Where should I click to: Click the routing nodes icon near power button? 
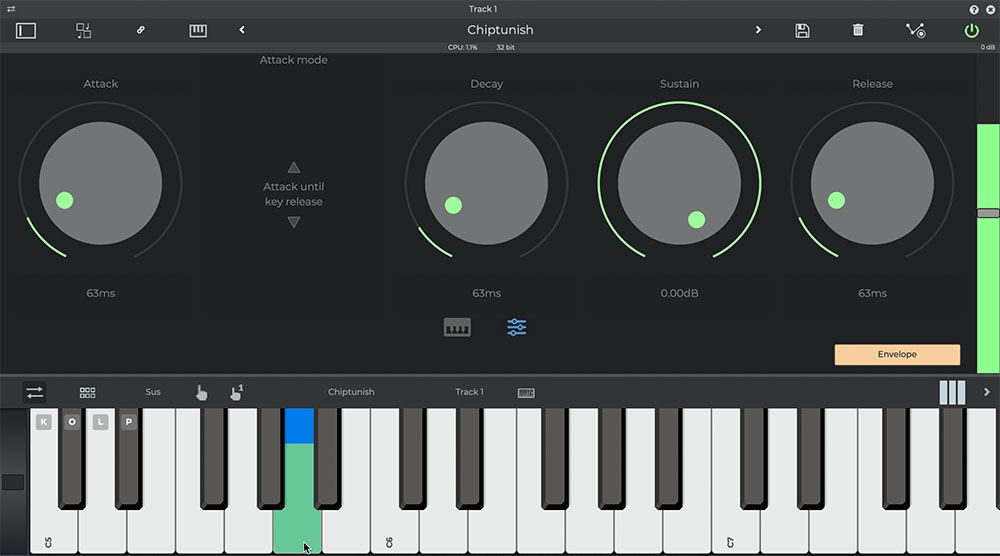[915, 30]
